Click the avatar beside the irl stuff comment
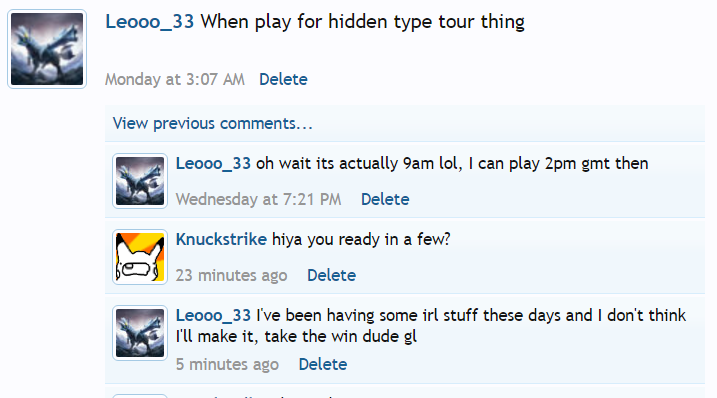Image resolution: width=717 pixels, height=398 pixels. click(140, 333)
